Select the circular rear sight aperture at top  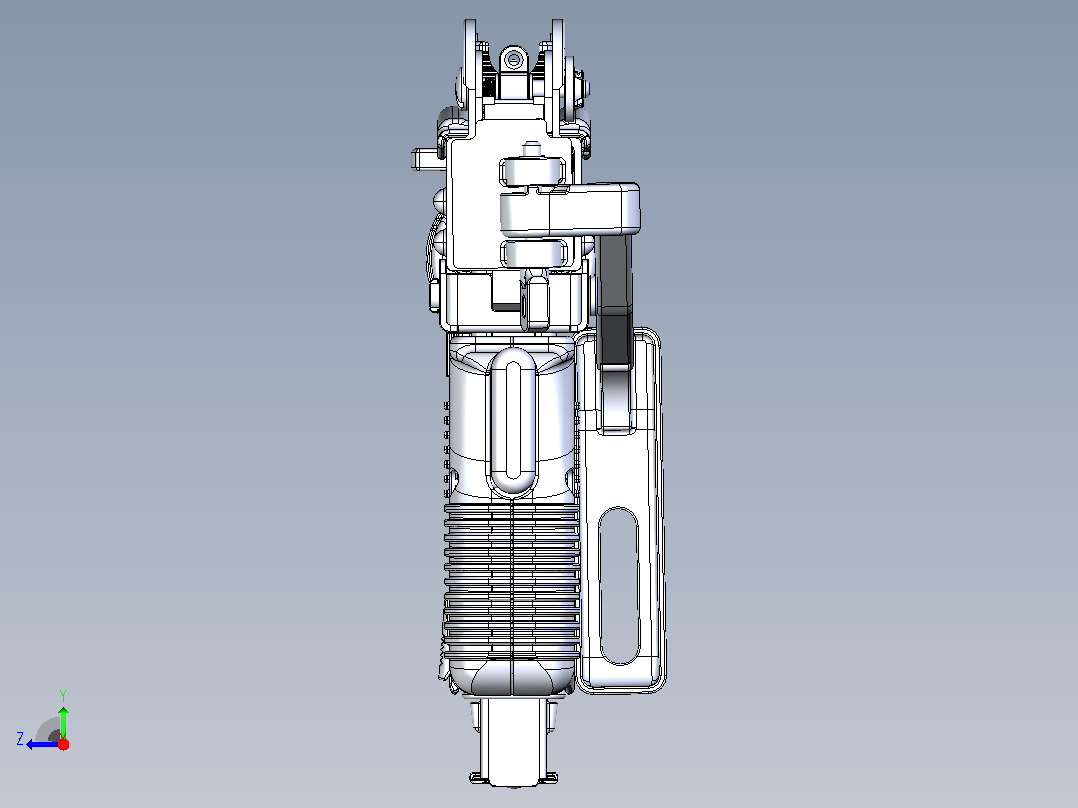point(512,61)
